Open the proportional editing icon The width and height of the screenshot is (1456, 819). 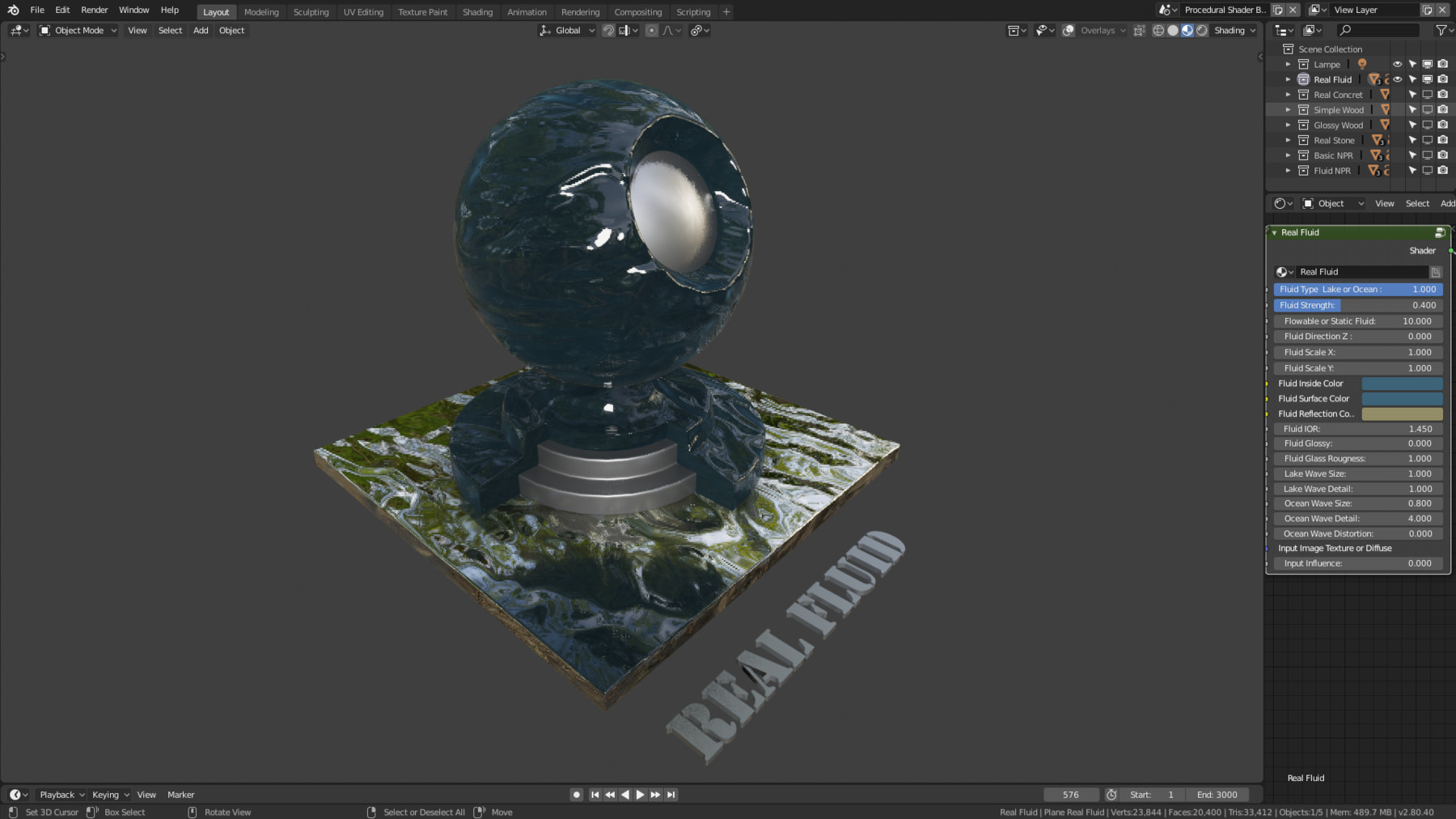click(x=652, y=30)
